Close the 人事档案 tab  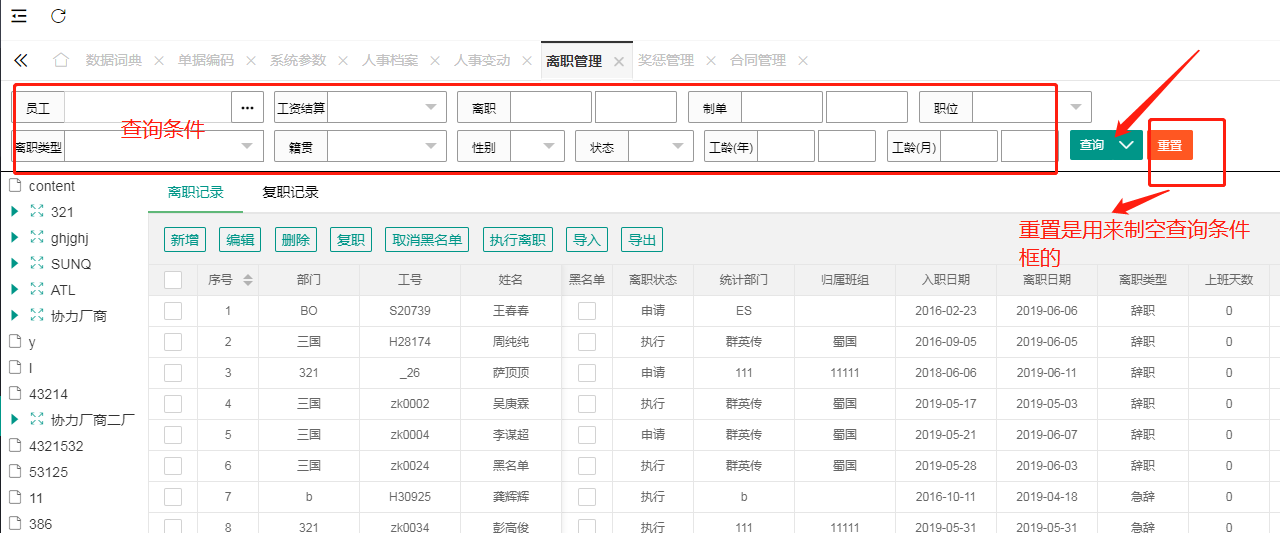434,60
